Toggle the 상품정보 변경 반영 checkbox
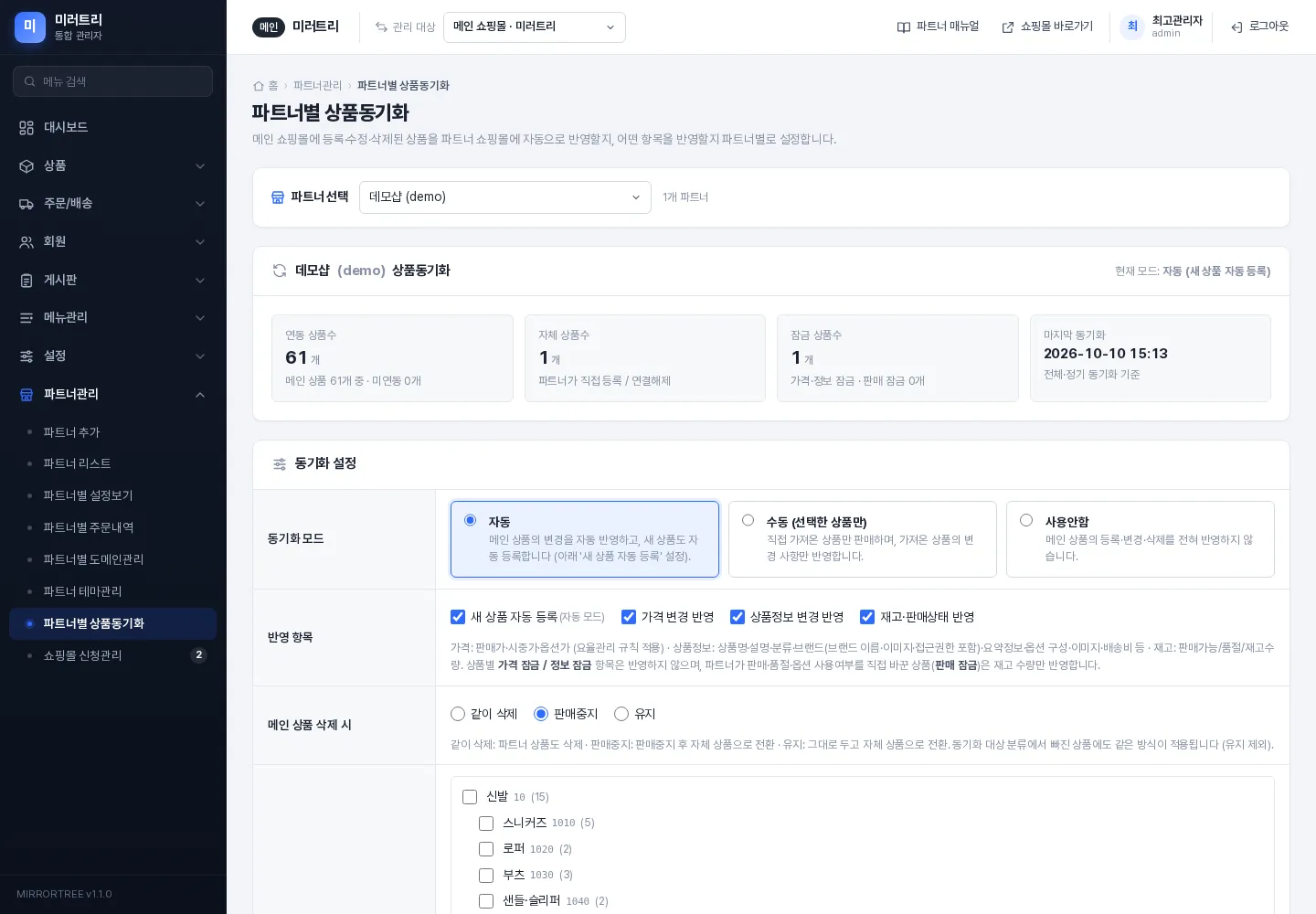1316x914 pixels. click(x=738, y=617)
